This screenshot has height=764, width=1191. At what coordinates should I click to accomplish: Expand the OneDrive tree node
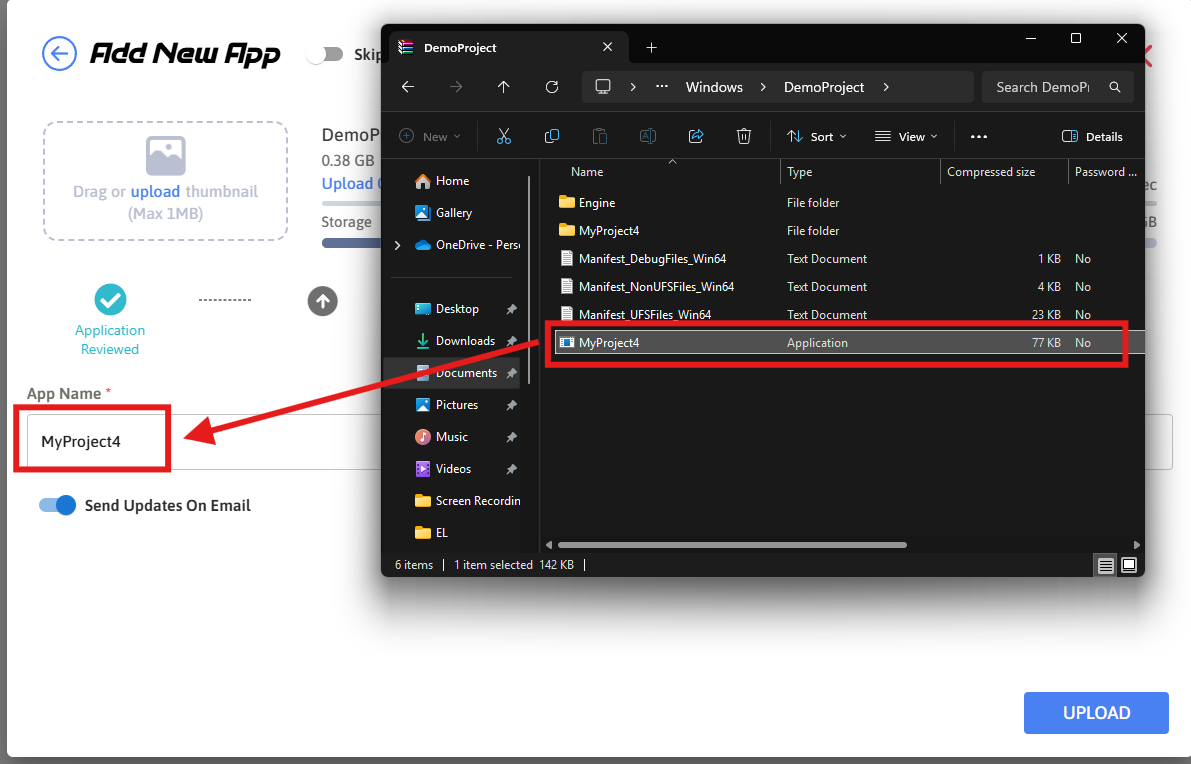point(398,245)
